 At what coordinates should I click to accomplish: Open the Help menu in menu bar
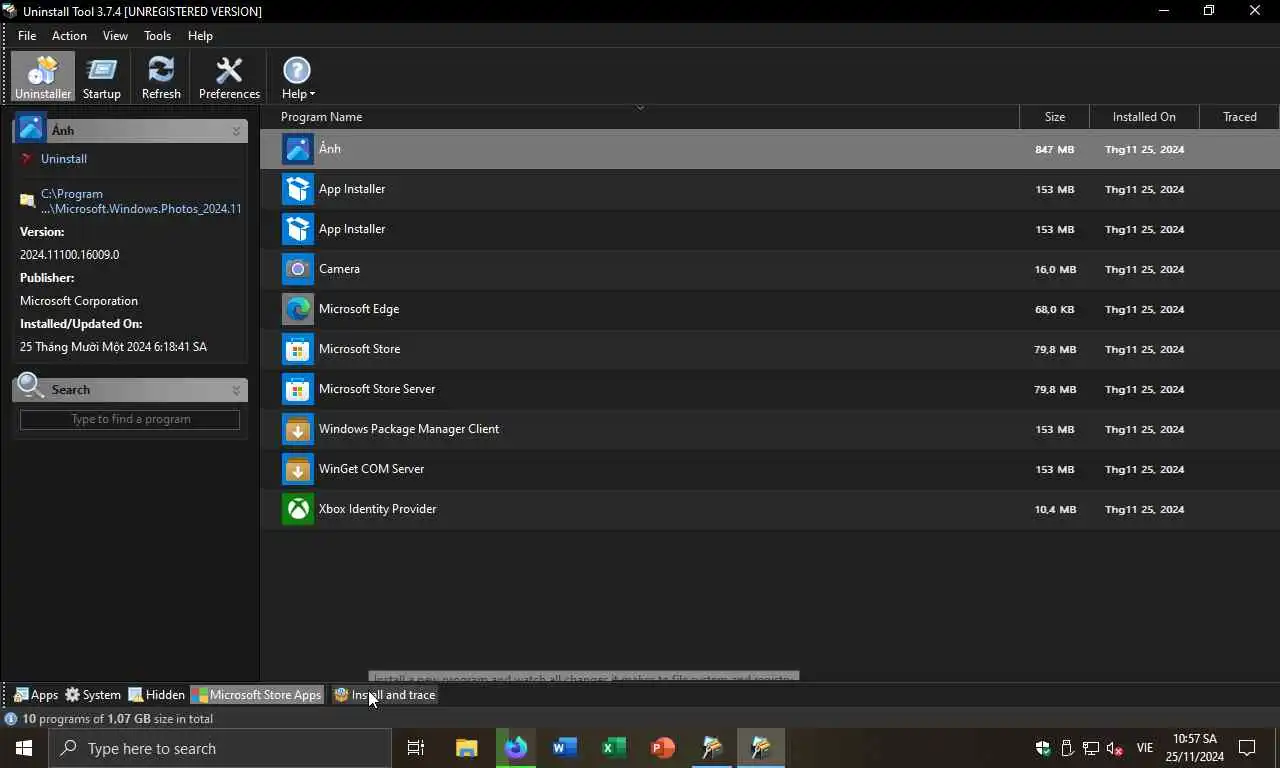[200, 35]
